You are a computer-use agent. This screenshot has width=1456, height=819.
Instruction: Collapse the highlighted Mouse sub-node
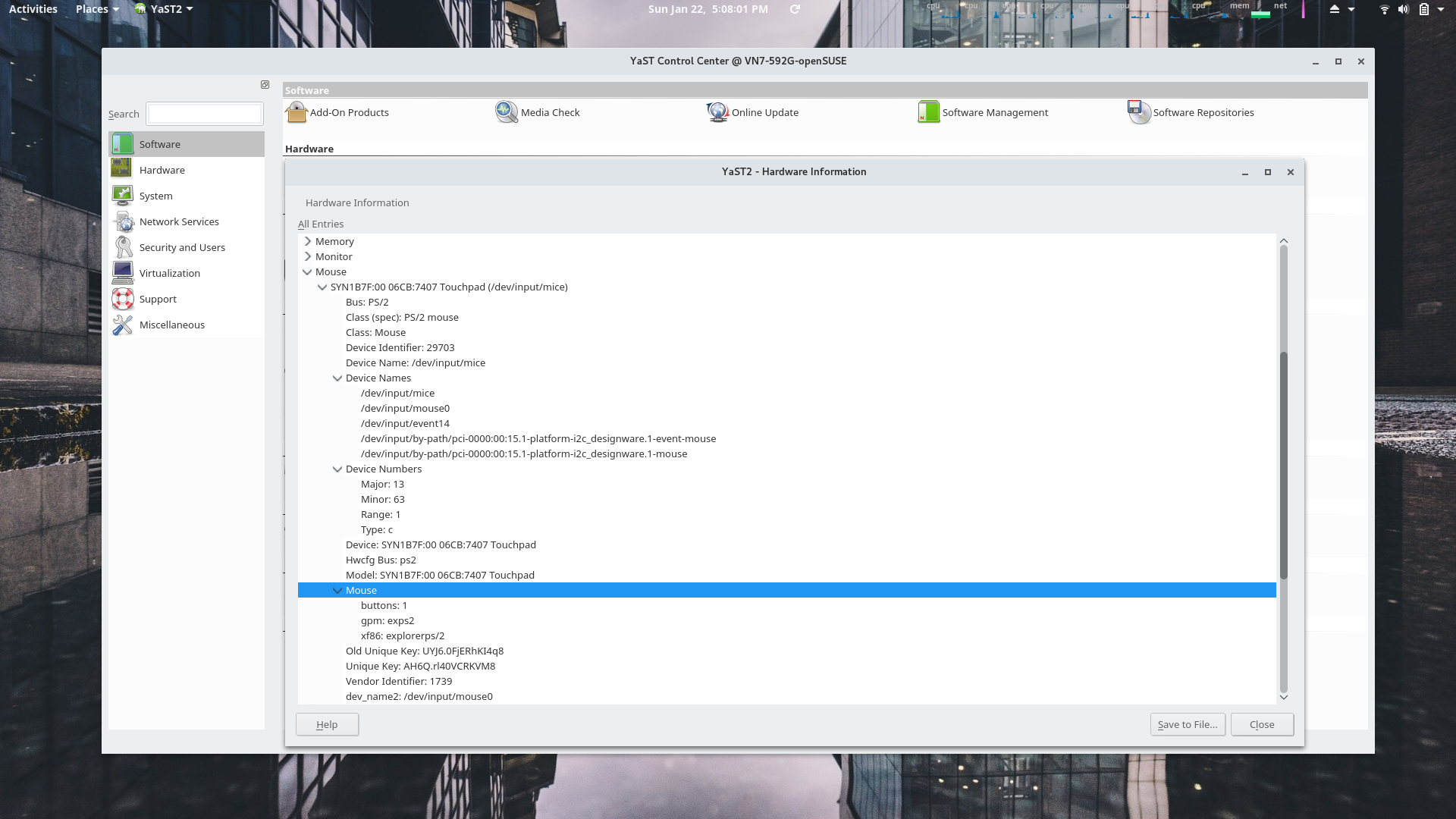337,590
